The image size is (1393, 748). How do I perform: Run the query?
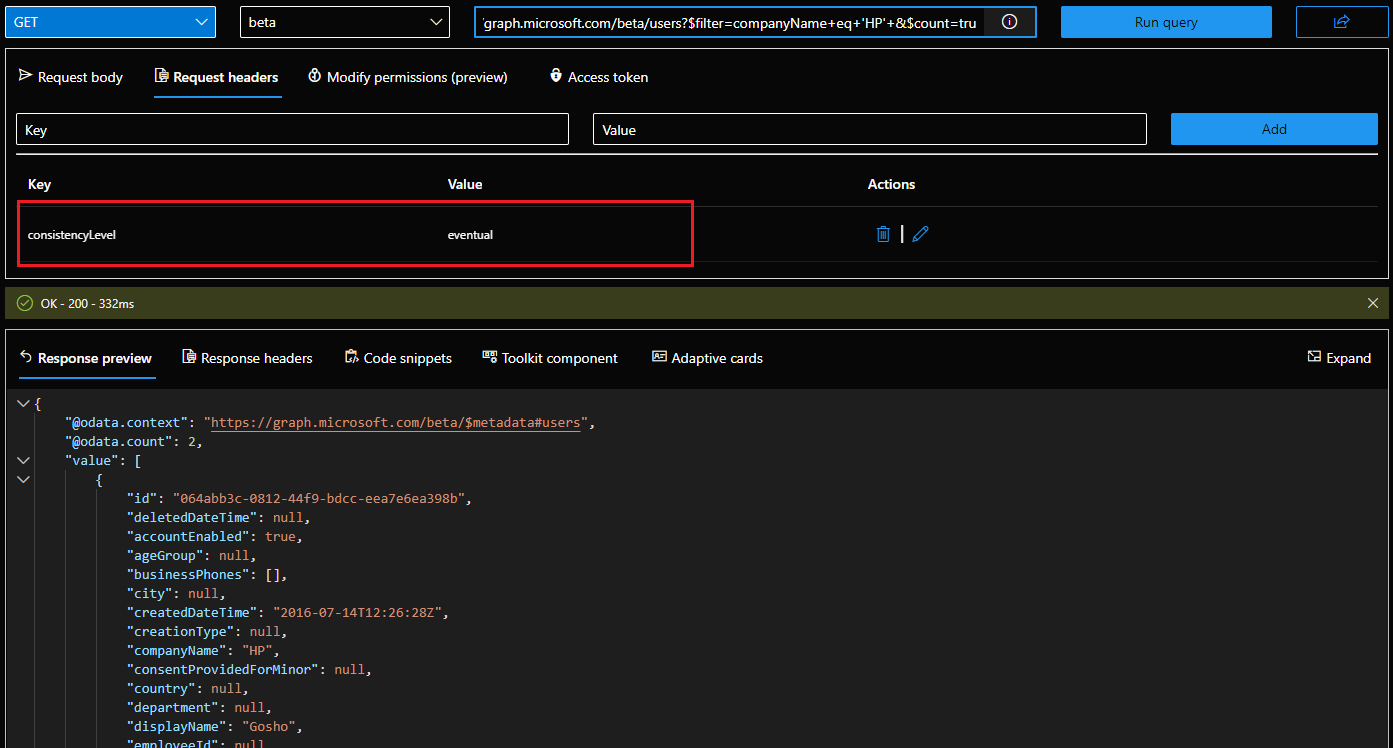pyautogui.click(x=1166, y=22)
